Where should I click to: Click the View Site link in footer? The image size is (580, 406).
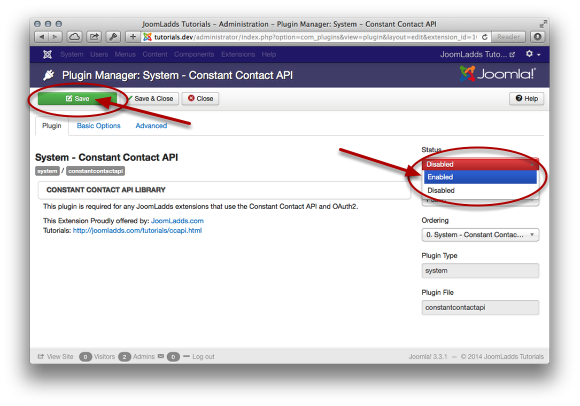click(x=55, y=356)
